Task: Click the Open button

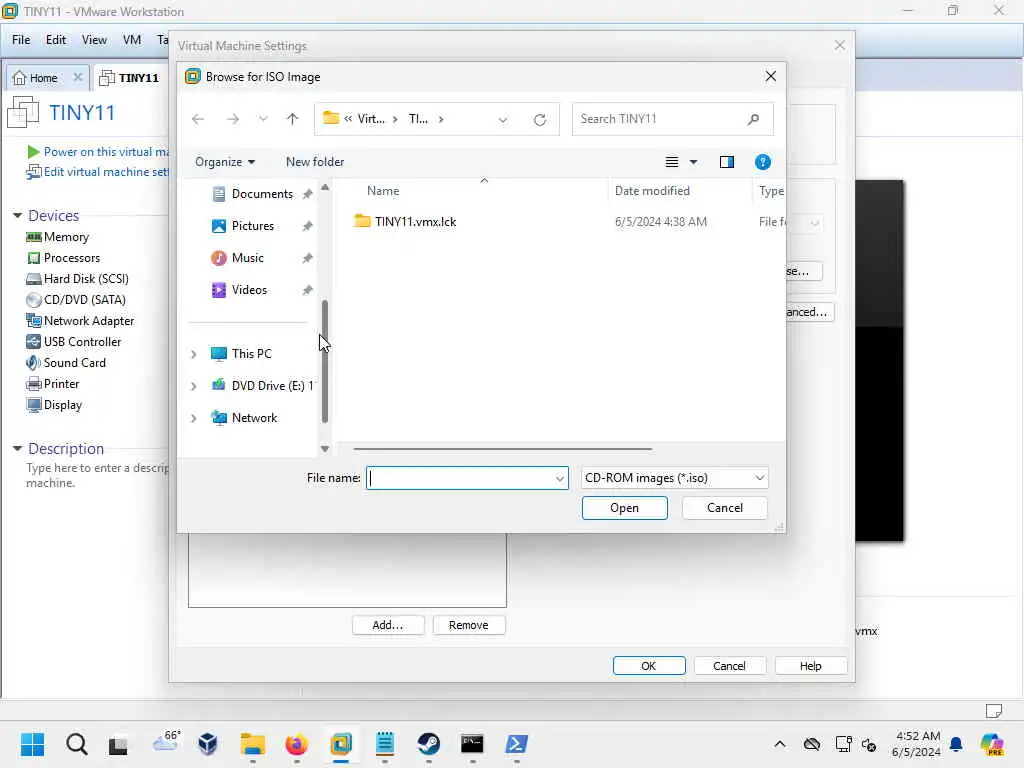Action: [624, 508]
